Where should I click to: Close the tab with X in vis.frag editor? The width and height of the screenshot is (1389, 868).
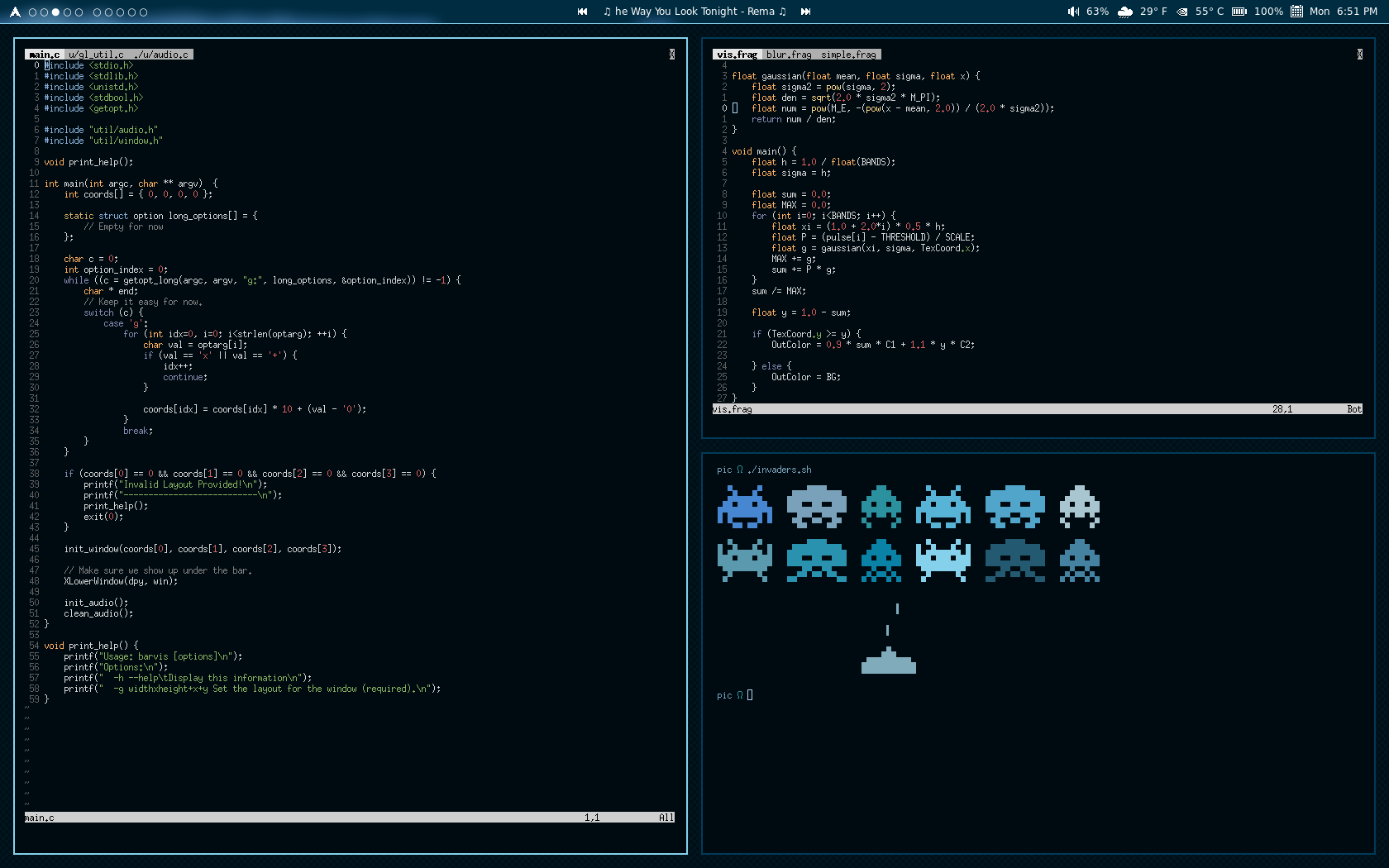click(1359, 55)
